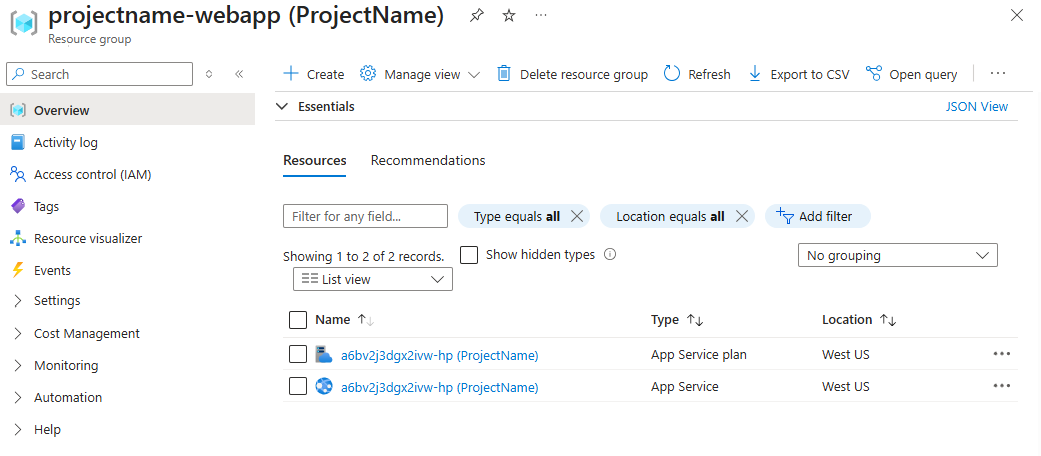Switch to the Recommendations tab
1041x456 pixels.
428,161
